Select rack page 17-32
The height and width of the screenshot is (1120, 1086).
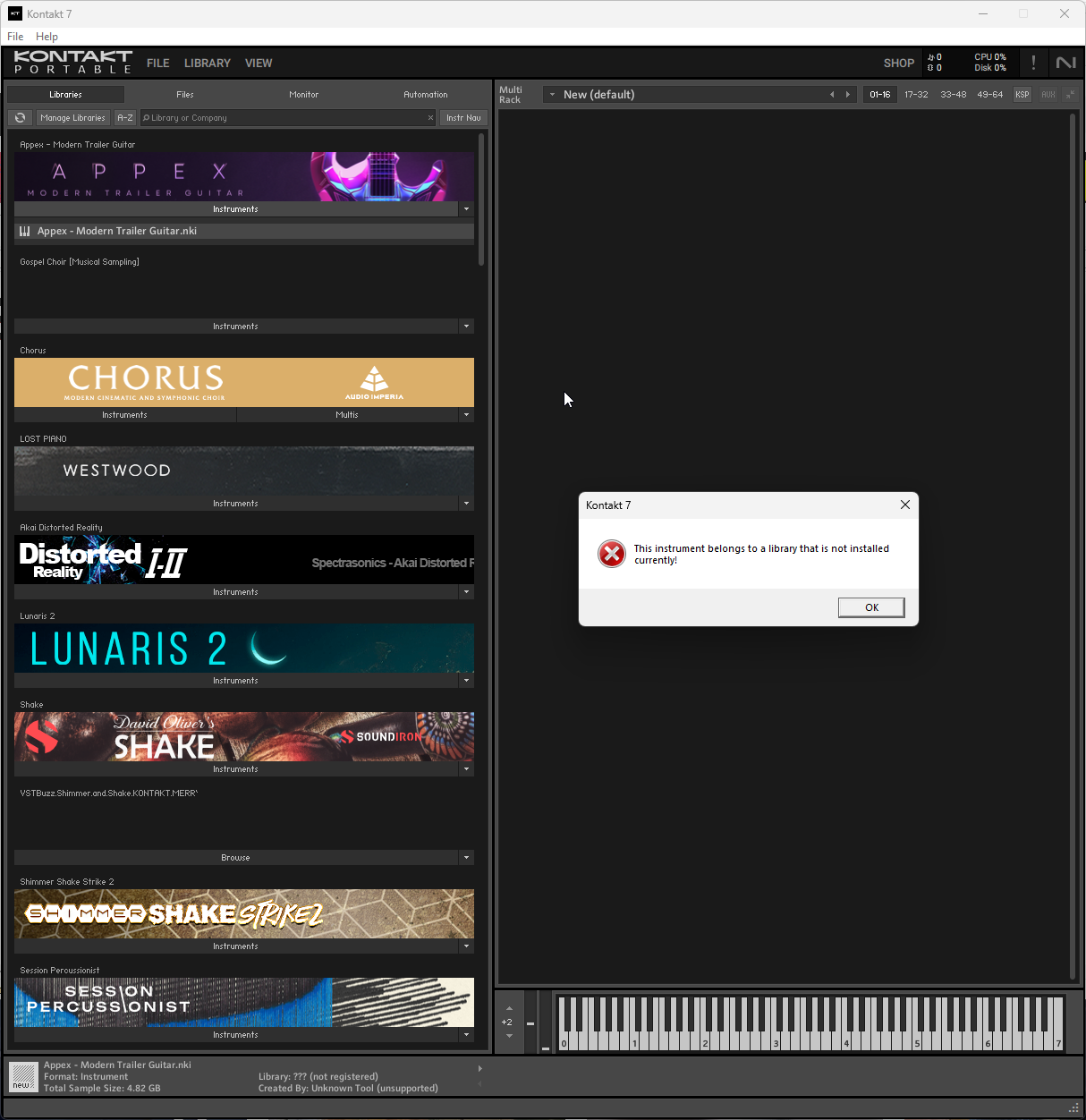[x=916, y=94]
